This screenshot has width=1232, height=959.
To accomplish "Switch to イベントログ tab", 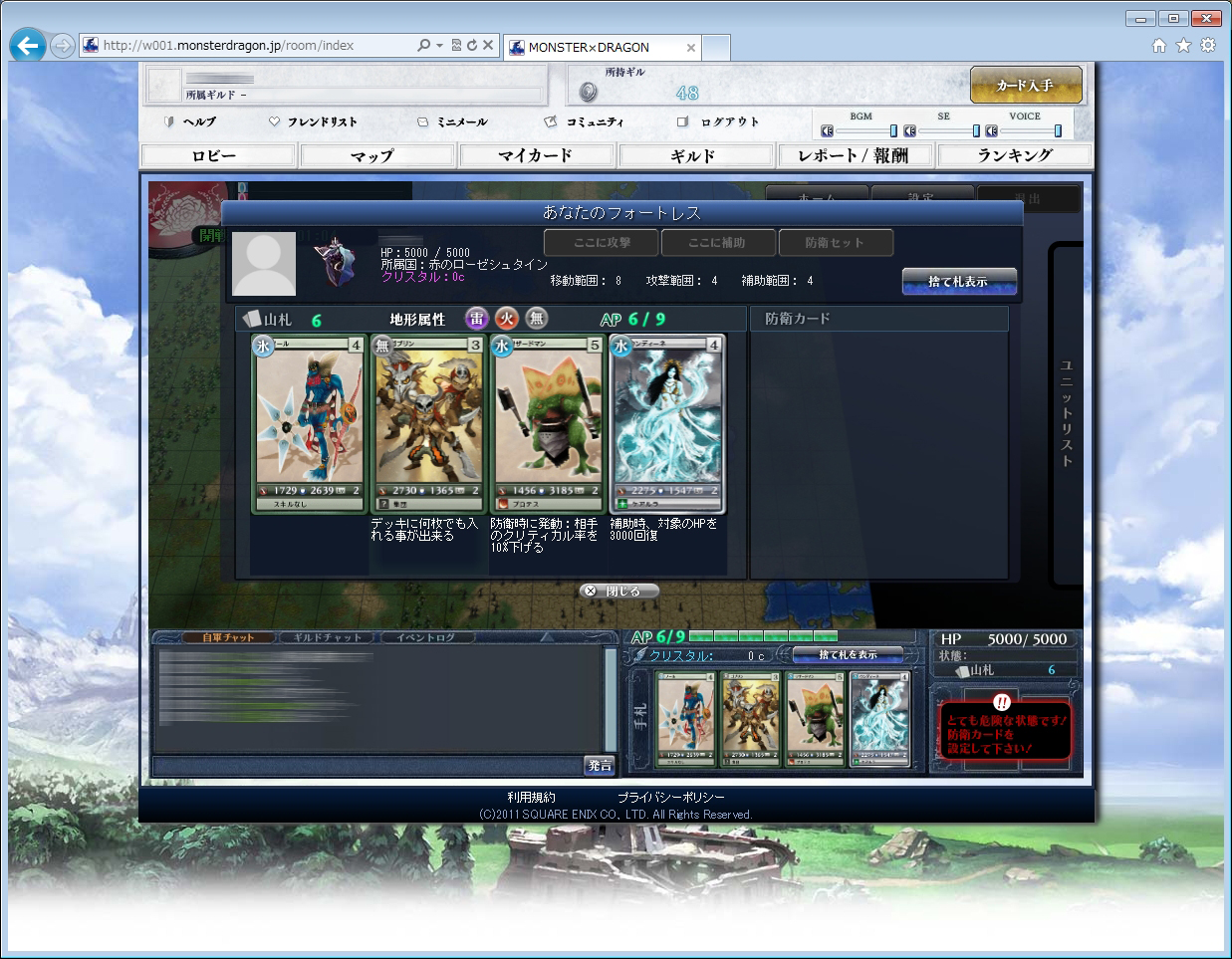I will 426,637.
